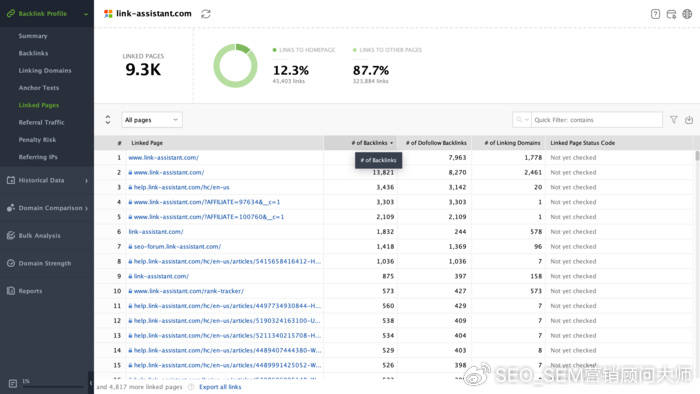Open the scheduler calendar icon top right
This screenshot has width=700, height=394.
[x=671, y=14]
